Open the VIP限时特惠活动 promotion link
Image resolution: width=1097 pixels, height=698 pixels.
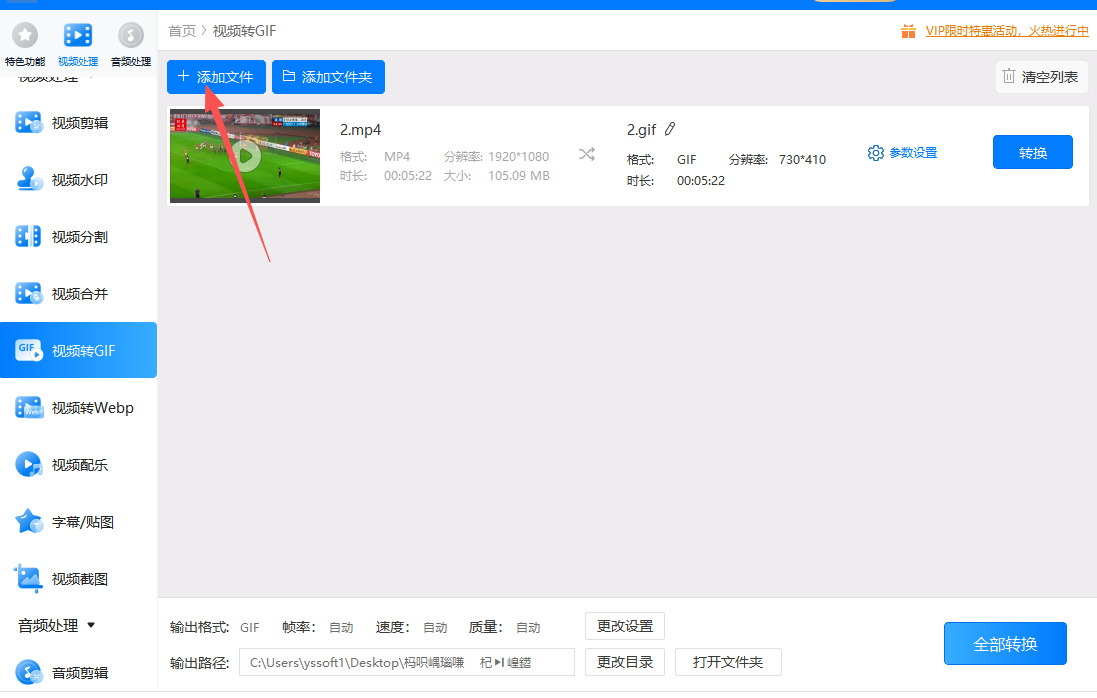(1007, 31)
